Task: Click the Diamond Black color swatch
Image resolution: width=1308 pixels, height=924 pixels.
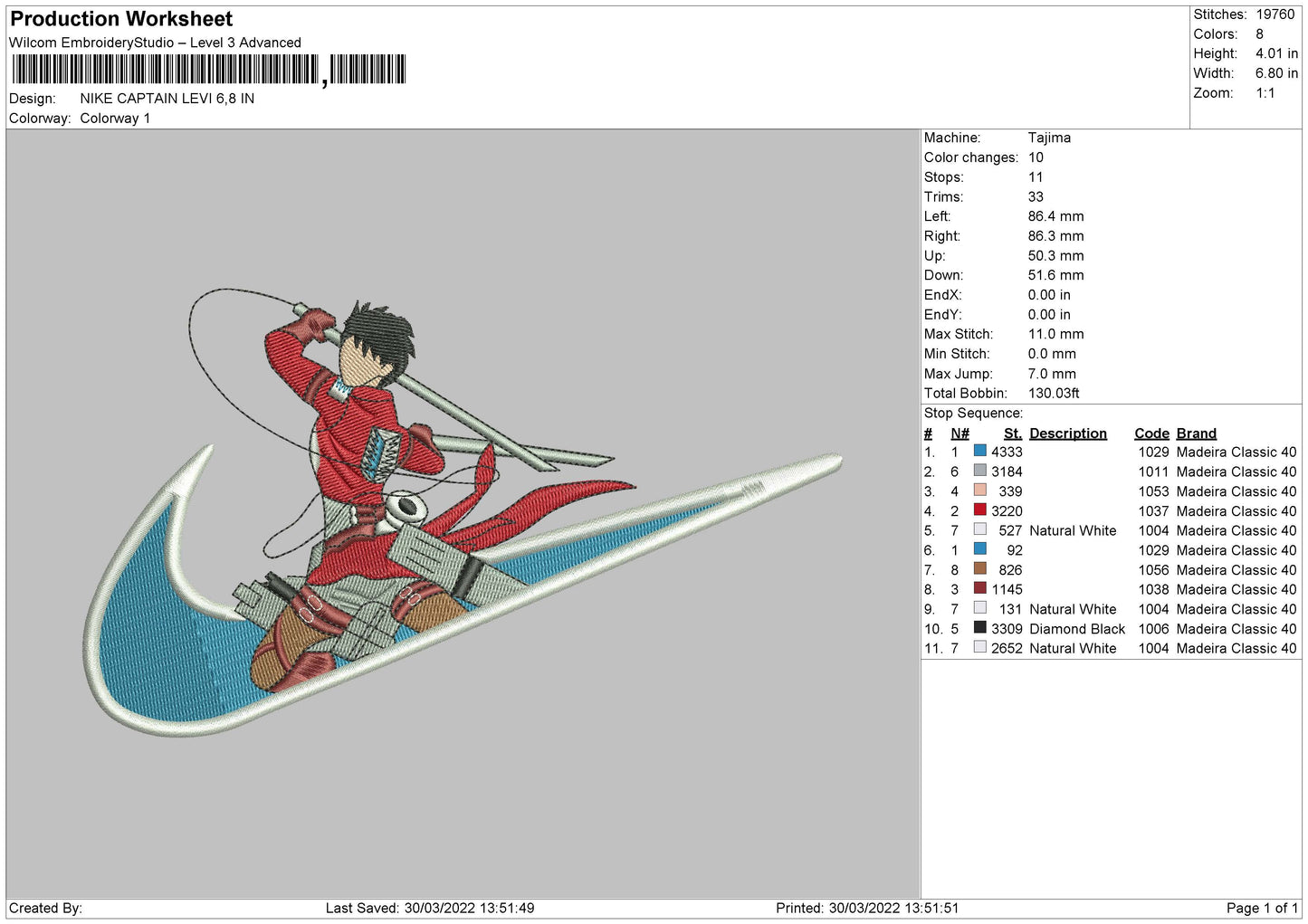Action: click(979, 628)
